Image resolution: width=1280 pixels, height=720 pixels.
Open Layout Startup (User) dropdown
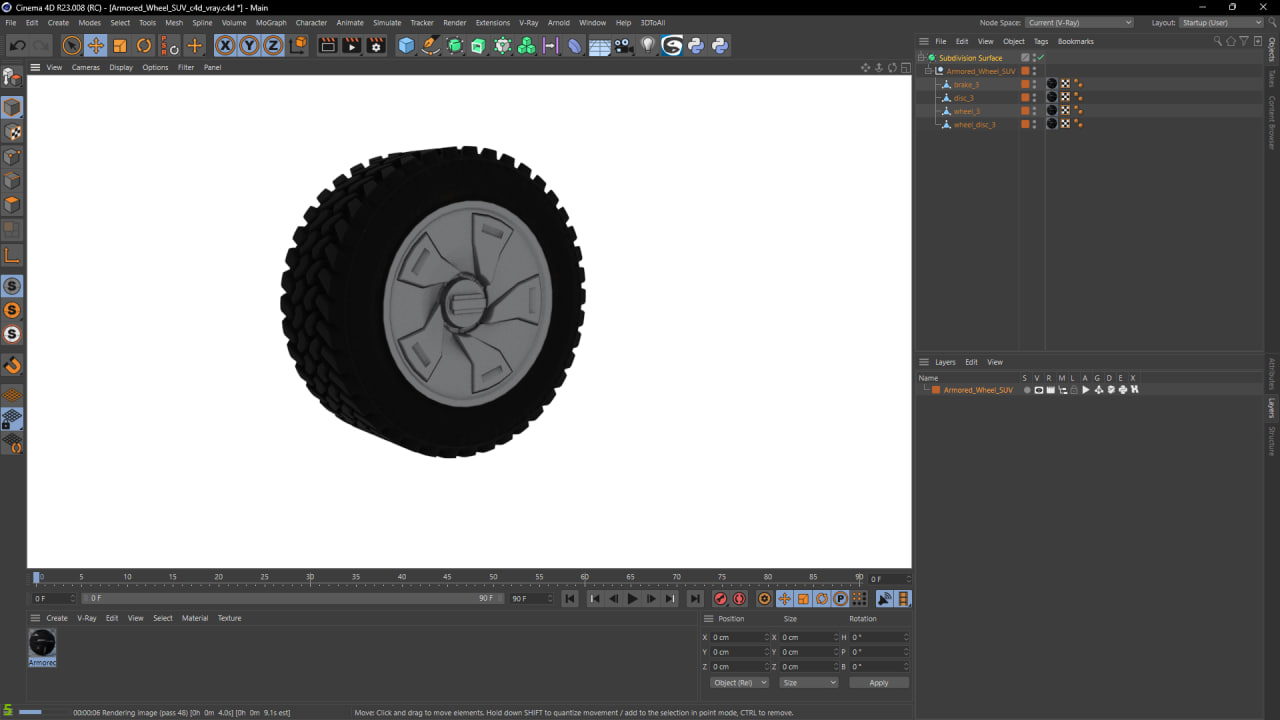(1221, 22)
